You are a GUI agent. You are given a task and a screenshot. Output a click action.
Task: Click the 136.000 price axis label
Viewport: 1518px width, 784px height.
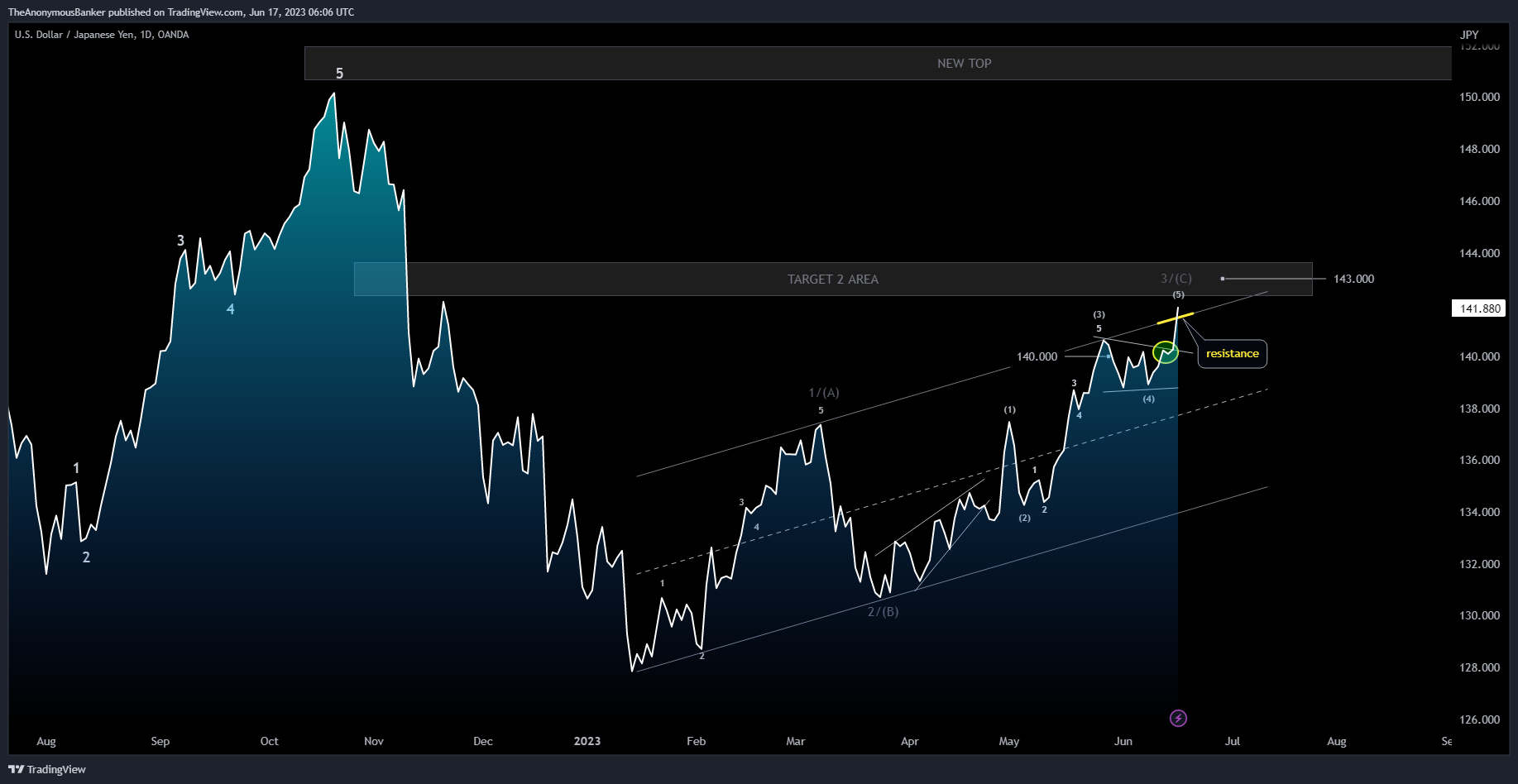tap(1479, 460)
